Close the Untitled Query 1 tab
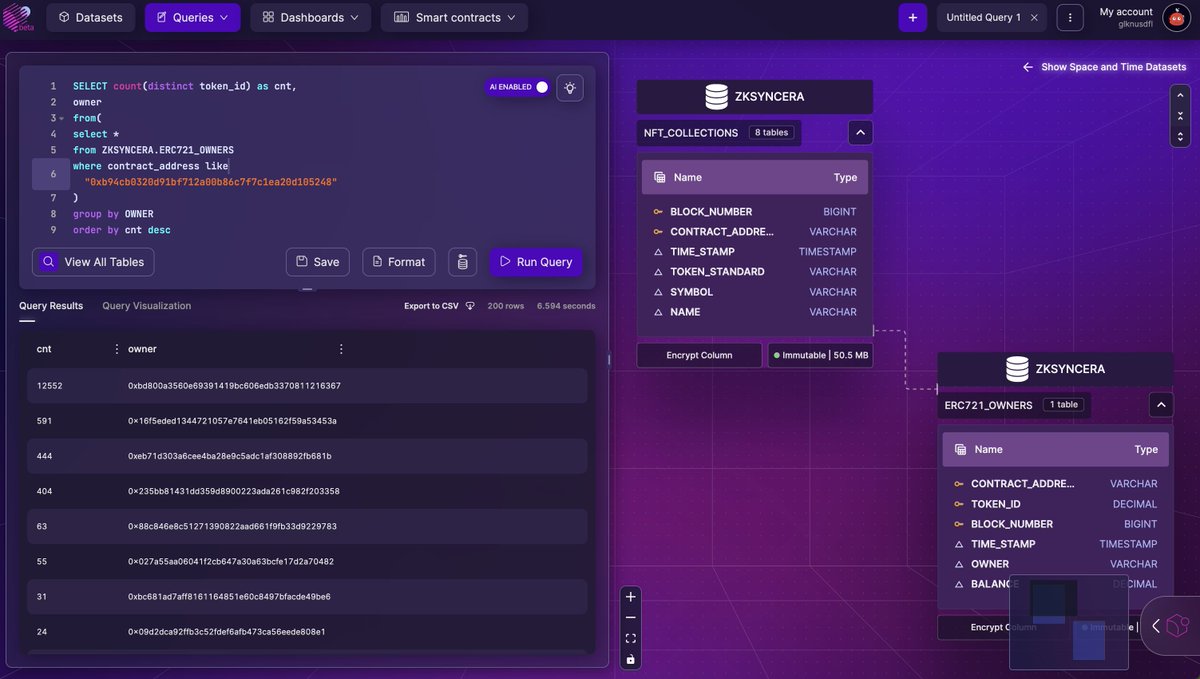 pos(1034,17)
